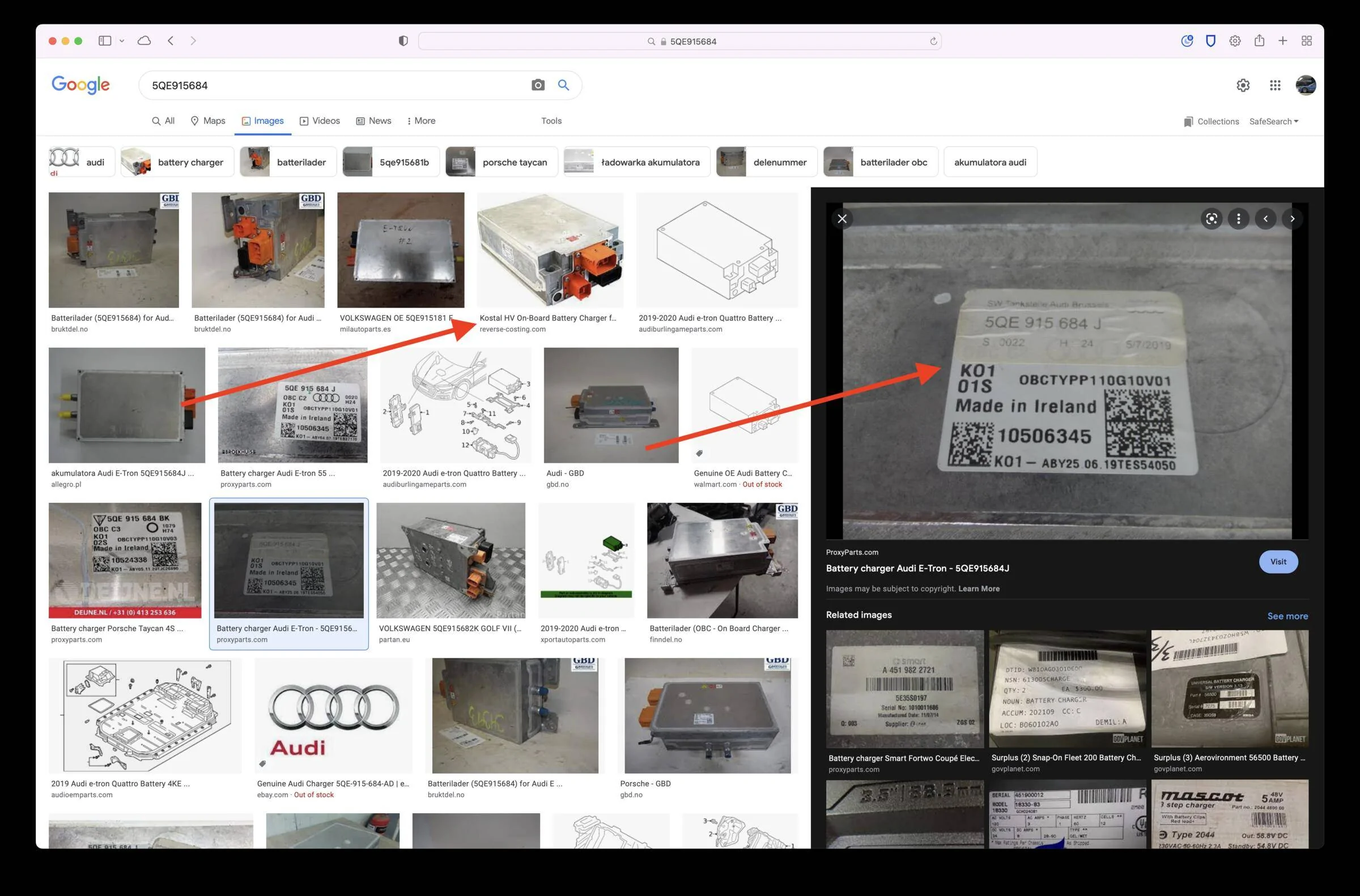Screen dimensions: 1360x896
Task: Visit the ProxyParts page
Action: pyautogui.click(x=1278, y=562)
